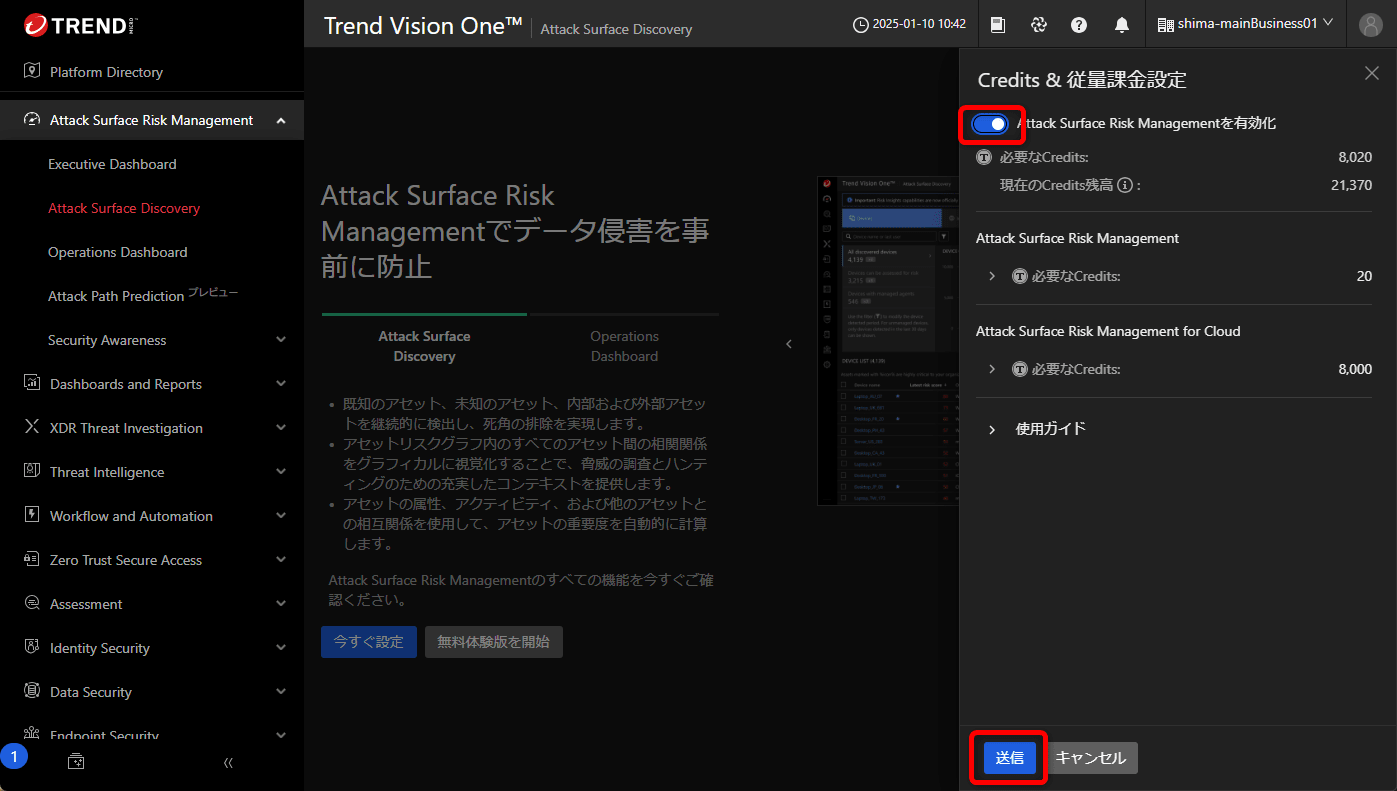Click the clock icon next to date
Viewport: 1397px width, 791px height.
860,24
